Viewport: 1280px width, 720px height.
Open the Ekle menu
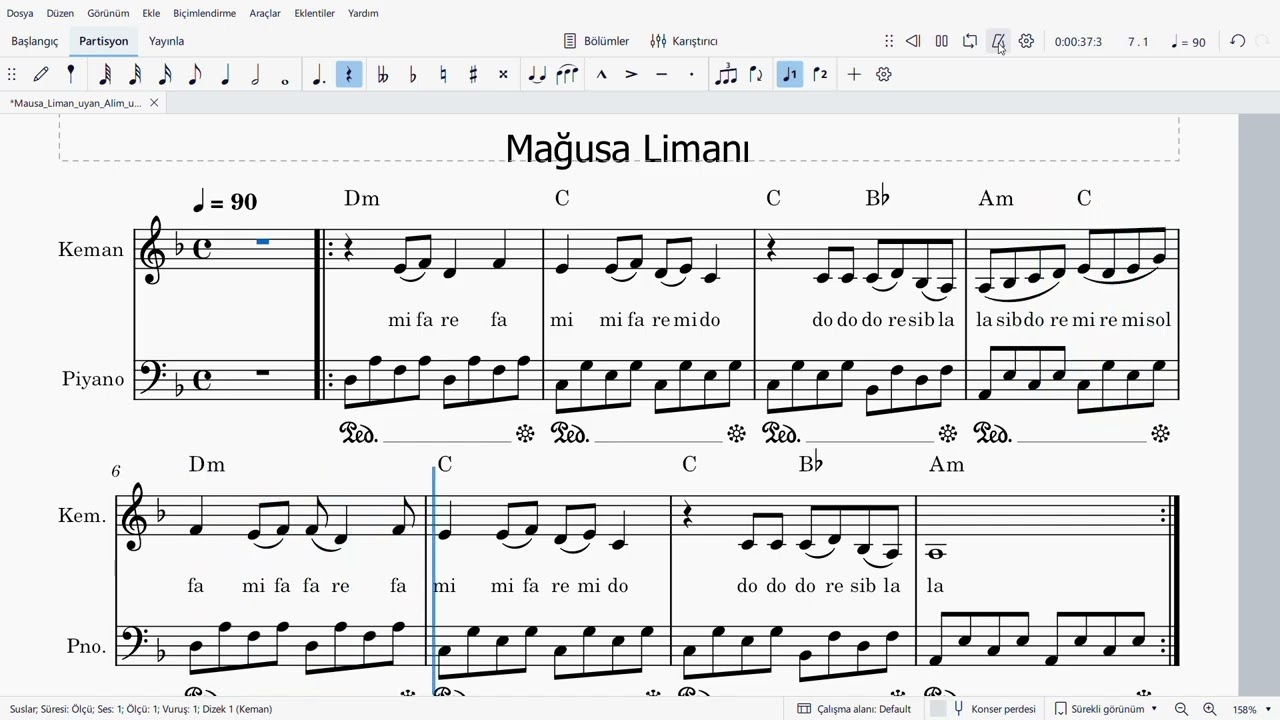(x=151, y=13)
